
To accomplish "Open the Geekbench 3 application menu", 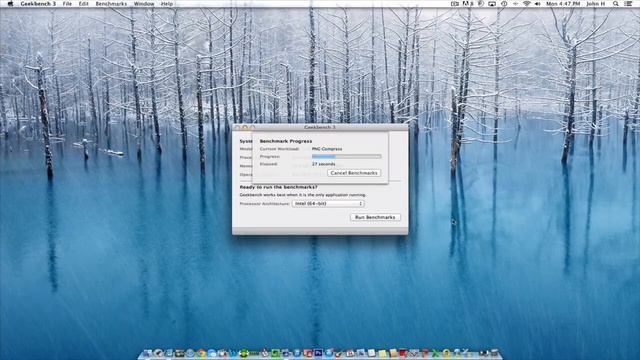I will point(38,4).
